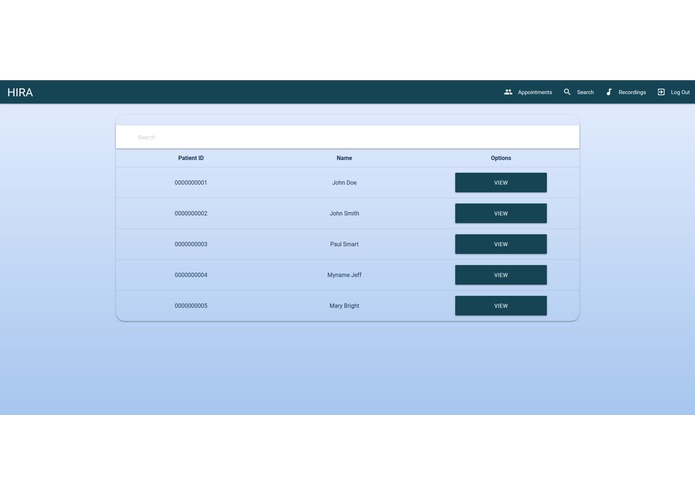Screen dimensions: 695x494
Task: Click the Name column header
Action: pyautogui.click(x=344, y=158)
